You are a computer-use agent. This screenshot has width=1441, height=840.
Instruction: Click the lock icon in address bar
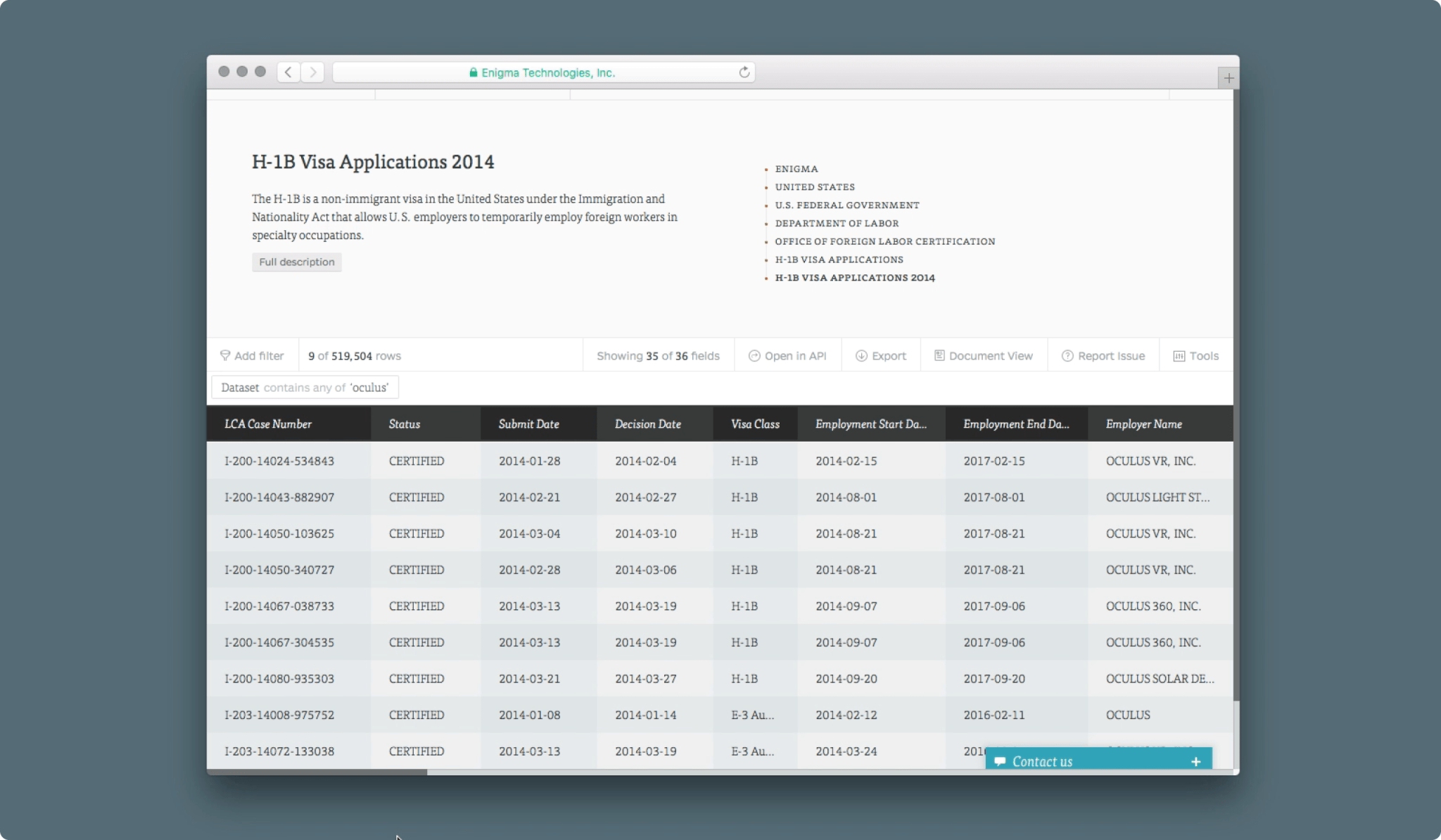[x=473, y=72]
